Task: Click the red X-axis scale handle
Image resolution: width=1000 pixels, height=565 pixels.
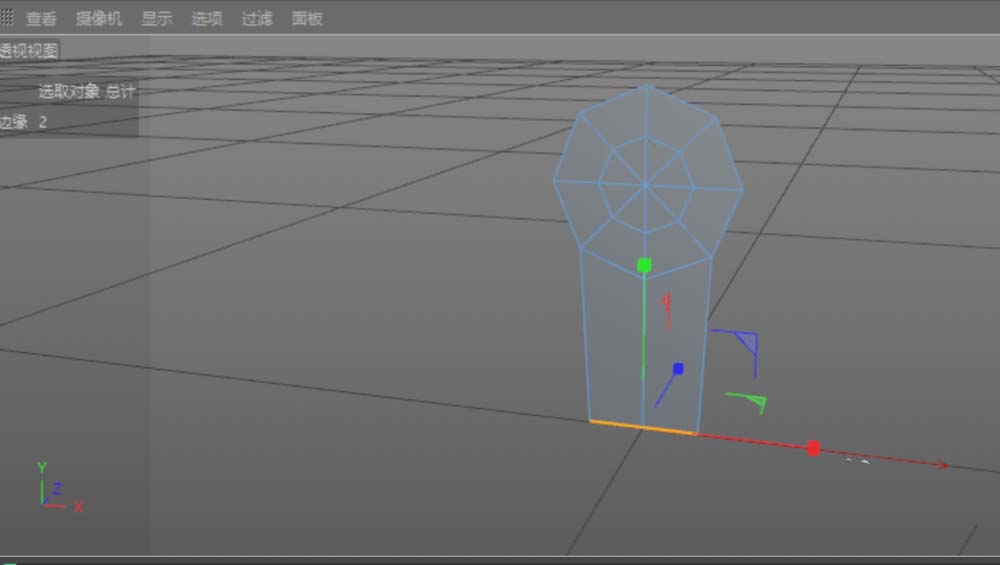Action: click(813, 448)
